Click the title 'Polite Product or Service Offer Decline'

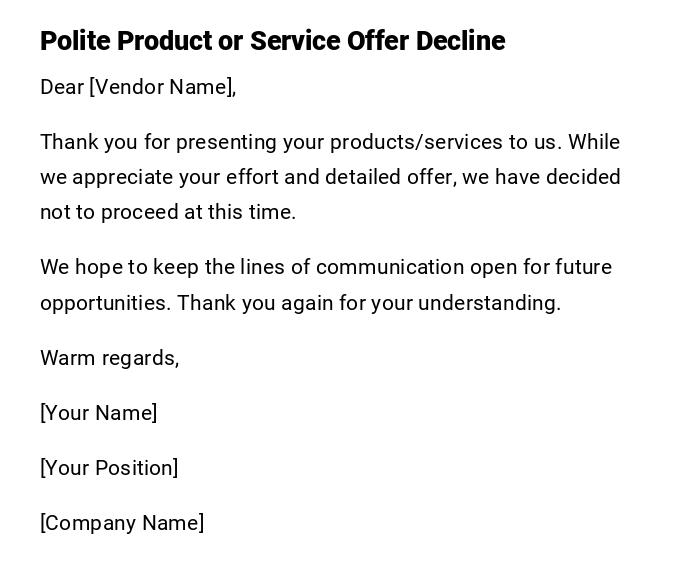coord(272,41)
